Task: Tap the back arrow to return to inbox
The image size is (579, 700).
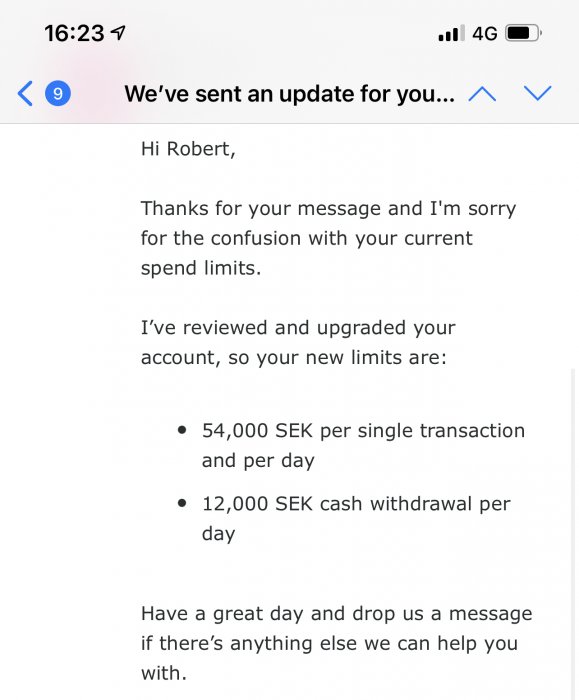Action: 25,93
